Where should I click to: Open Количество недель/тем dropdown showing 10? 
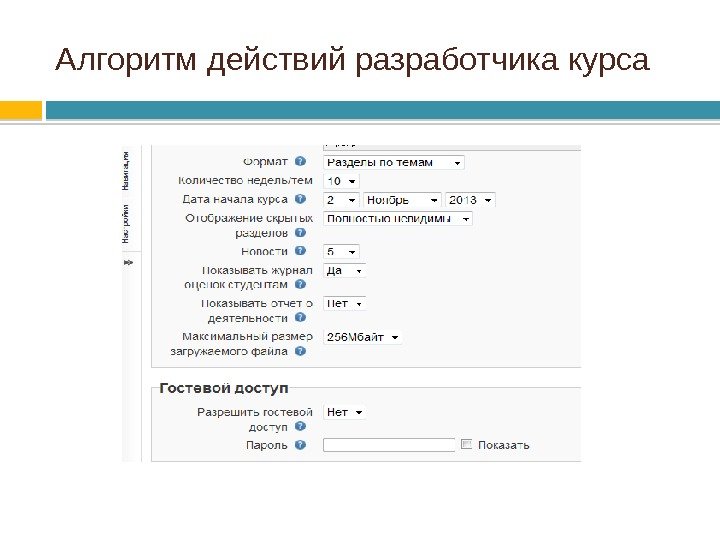pyautogui.click(x=341, y=181)
